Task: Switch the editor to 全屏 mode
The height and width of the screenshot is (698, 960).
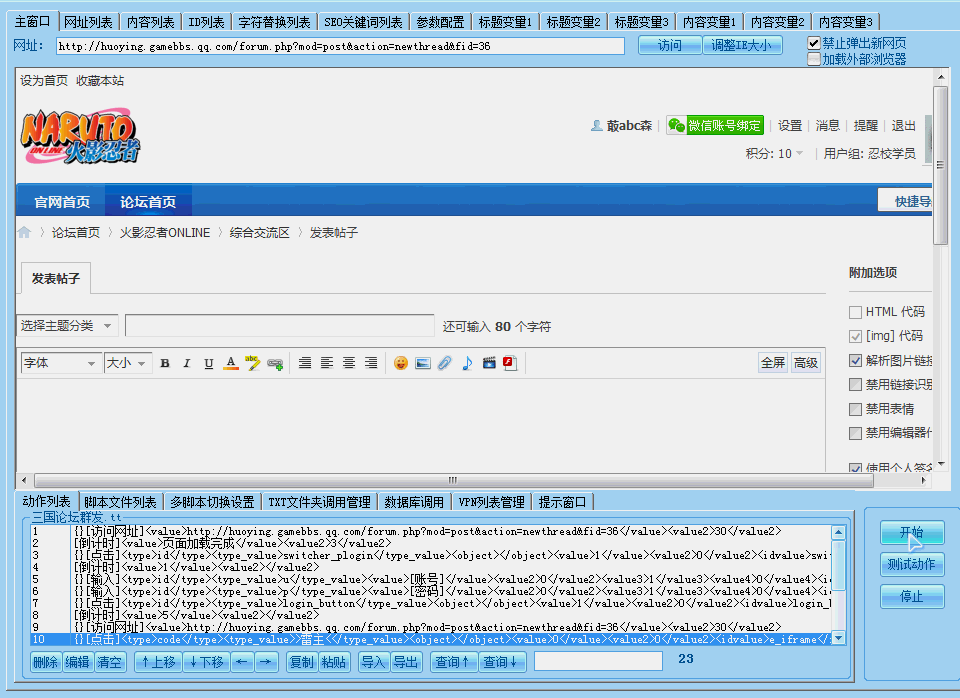Action: point(773,363)
